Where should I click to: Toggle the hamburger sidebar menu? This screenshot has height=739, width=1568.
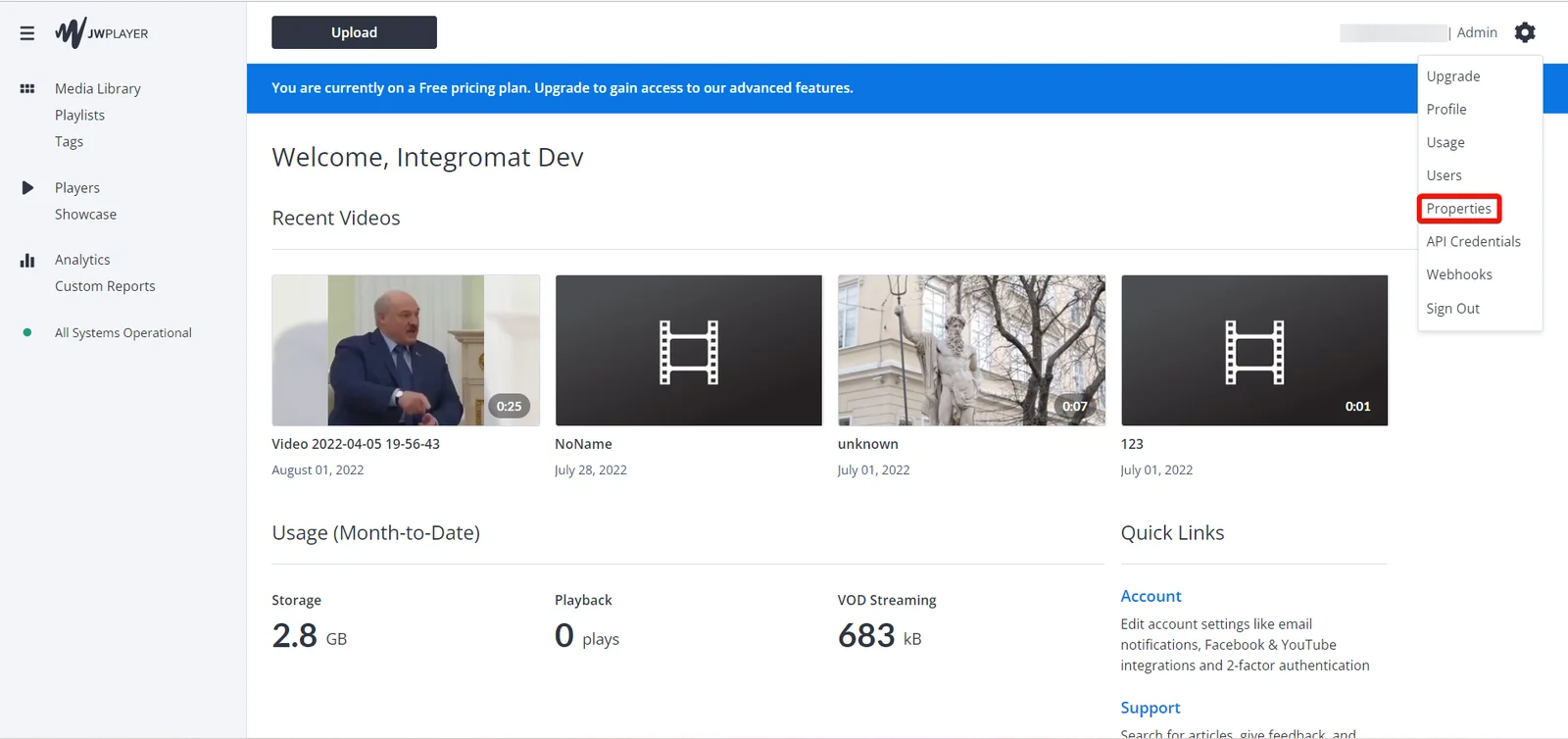[27, 33]
